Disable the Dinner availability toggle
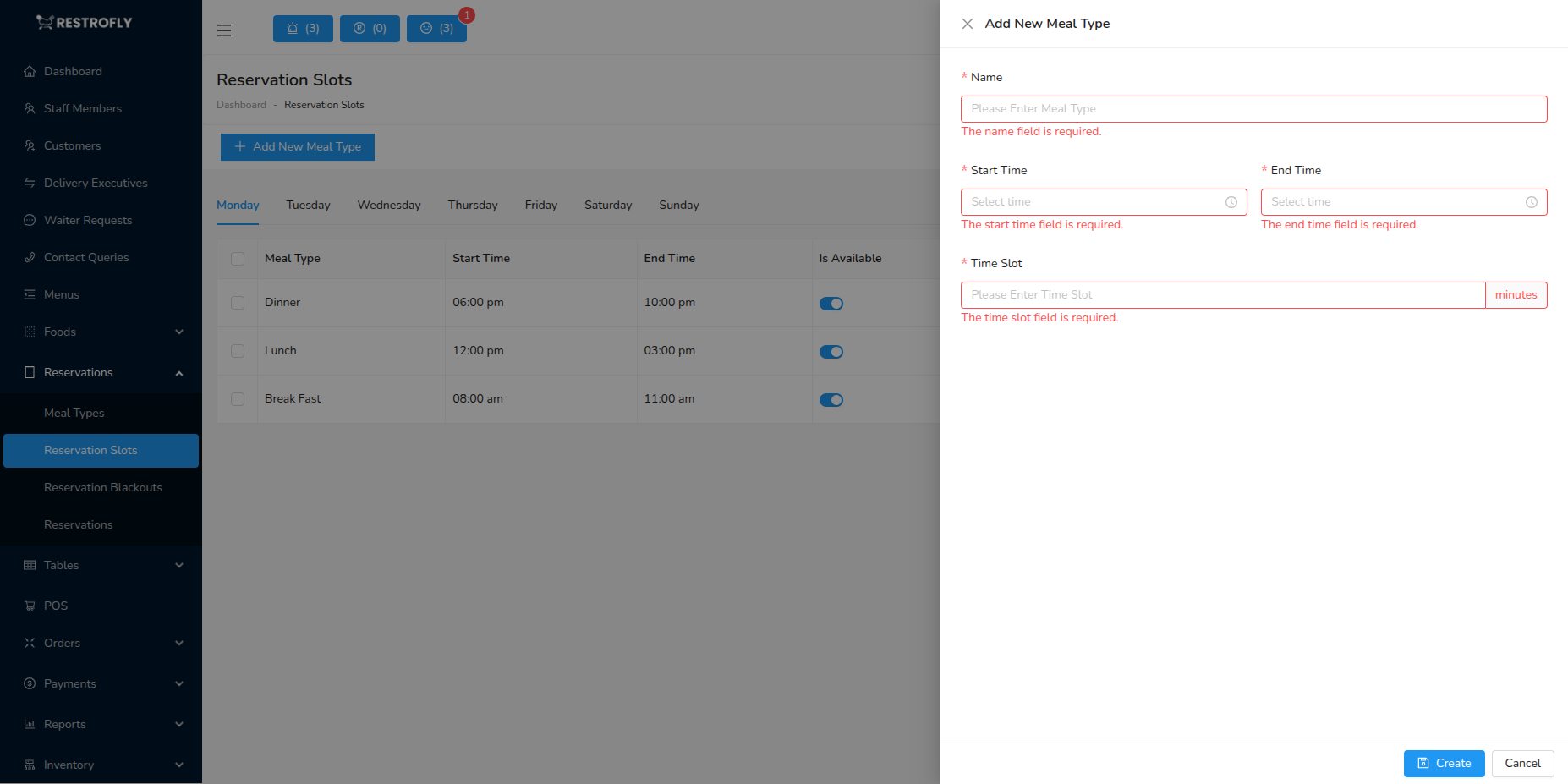Viewport: 1568px width, 784px height. click(831, 303)
